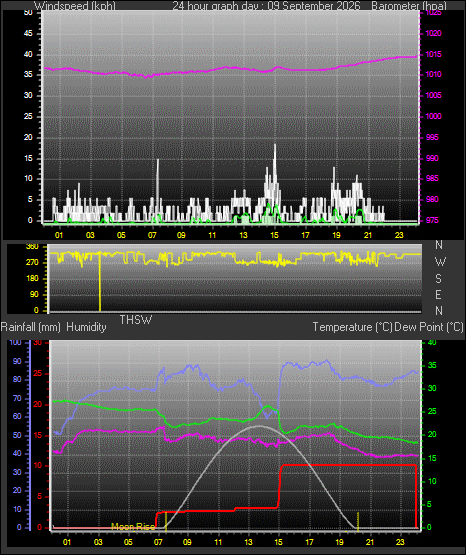Click the W compass letter on direction graph

point(440,262)
